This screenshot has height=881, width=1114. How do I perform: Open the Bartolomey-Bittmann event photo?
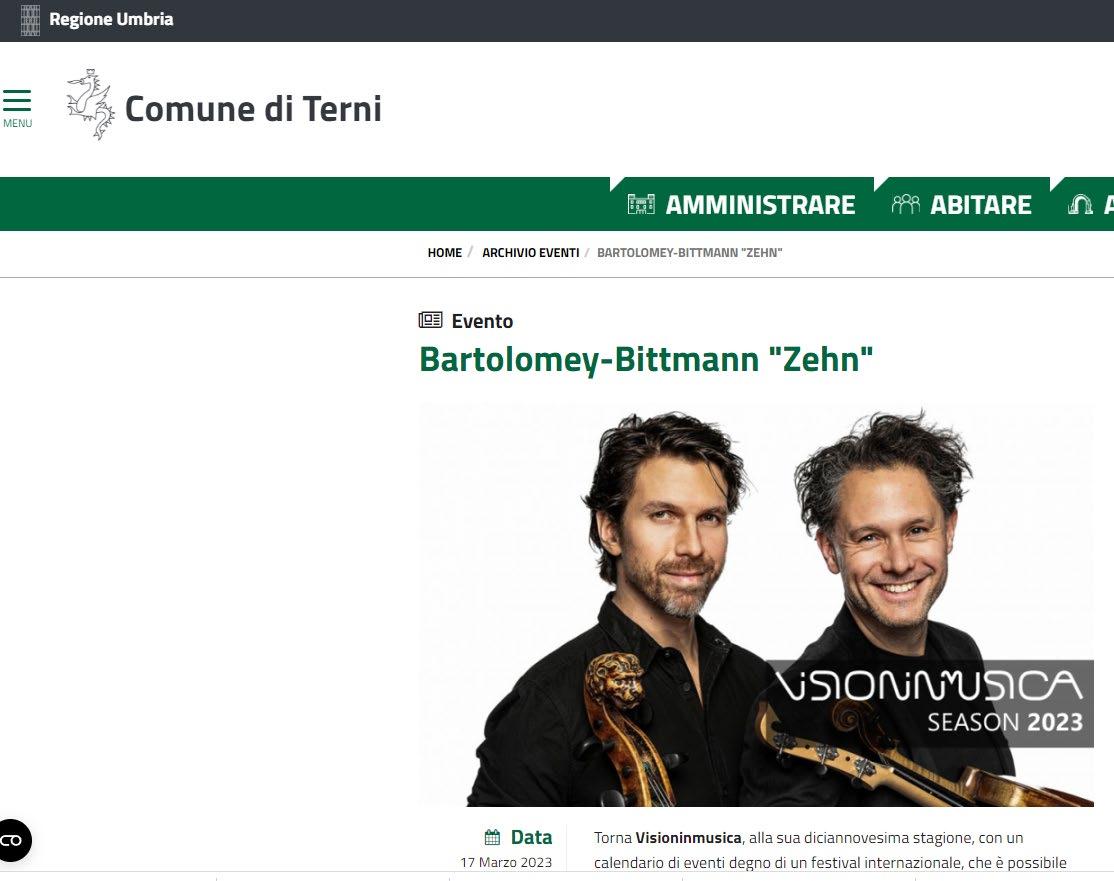click(756, 605)
